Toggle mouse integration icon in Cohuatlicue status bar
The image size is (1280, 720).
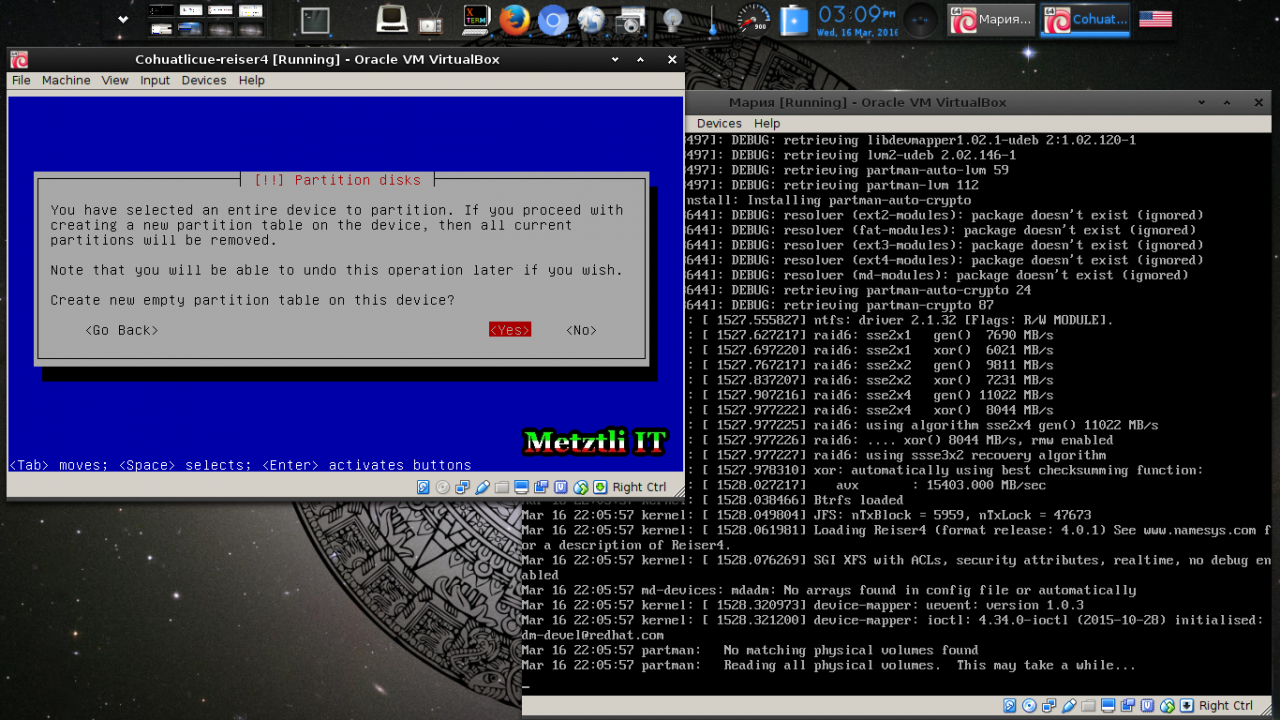(581, 487)
